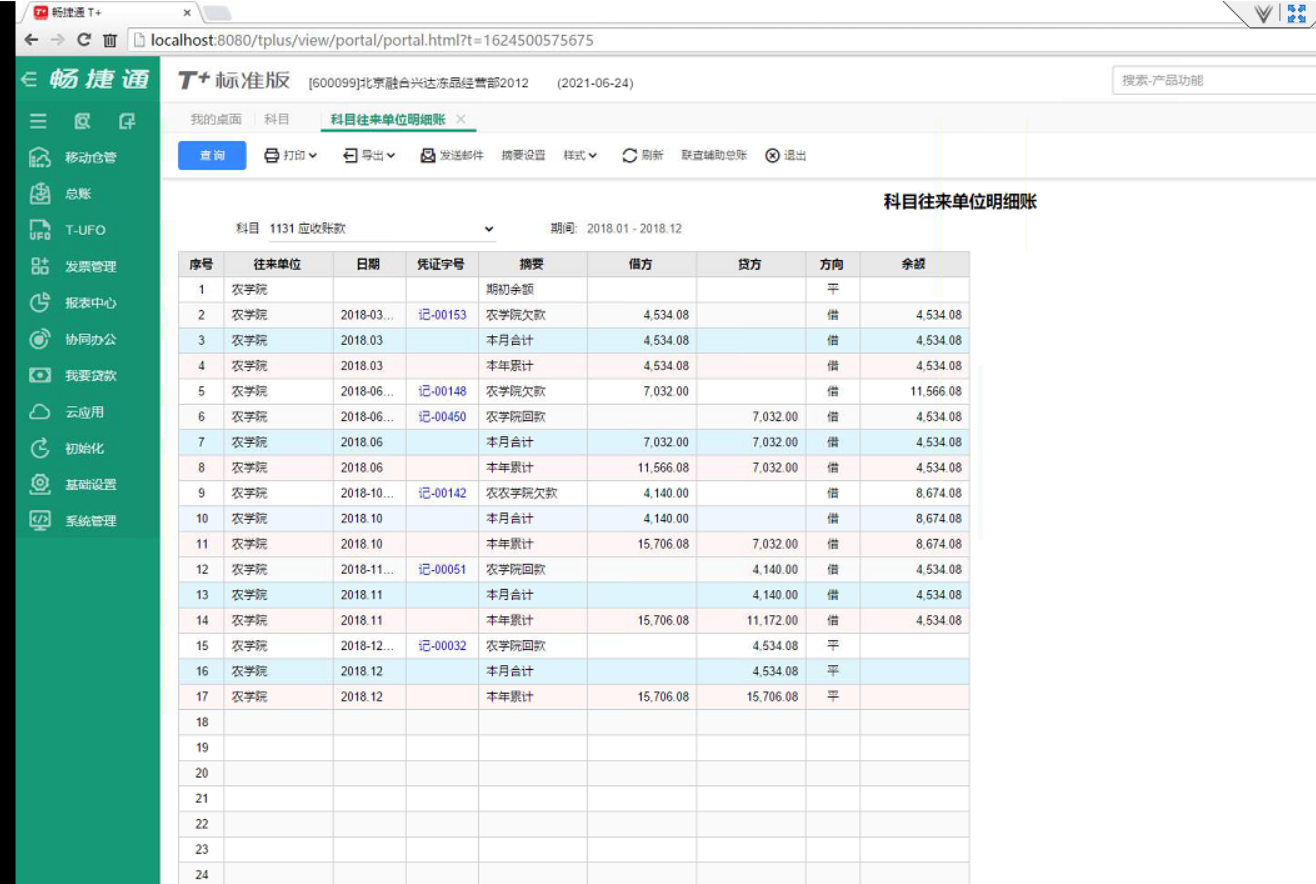Click the browser icon left of the address bar
Screen dimensions: 1316x884
pos(110,41)
